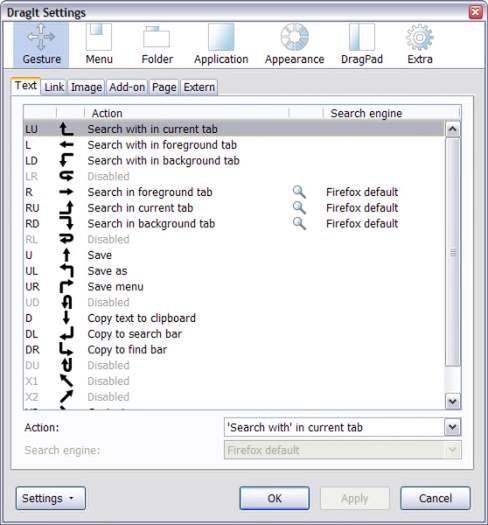Click the DR gesture arrow icon
The width and height of the screenshot is (488, 525).
click(x=66, y=349)
